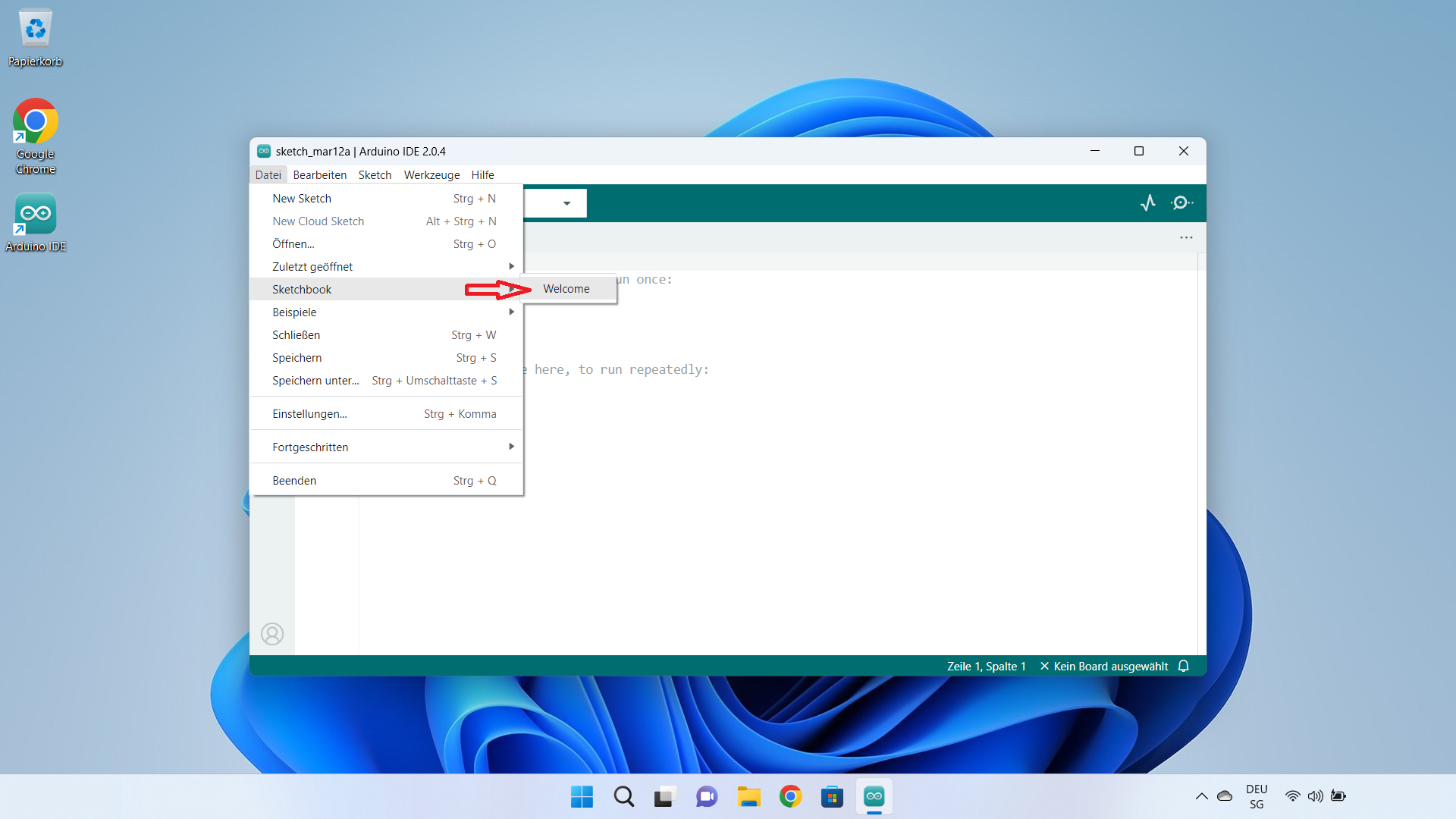Show hidden system tray icons chevron

tap(1201, 796)
